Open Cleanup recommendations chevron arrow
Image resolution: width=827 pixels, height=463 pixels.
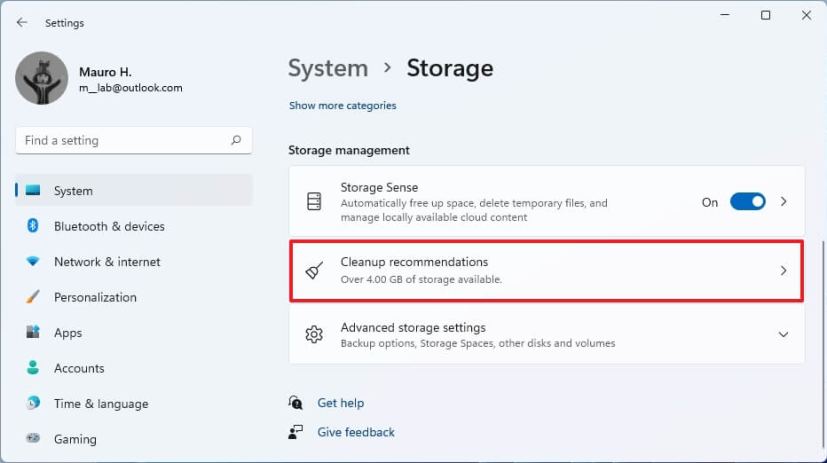[784, 270]
